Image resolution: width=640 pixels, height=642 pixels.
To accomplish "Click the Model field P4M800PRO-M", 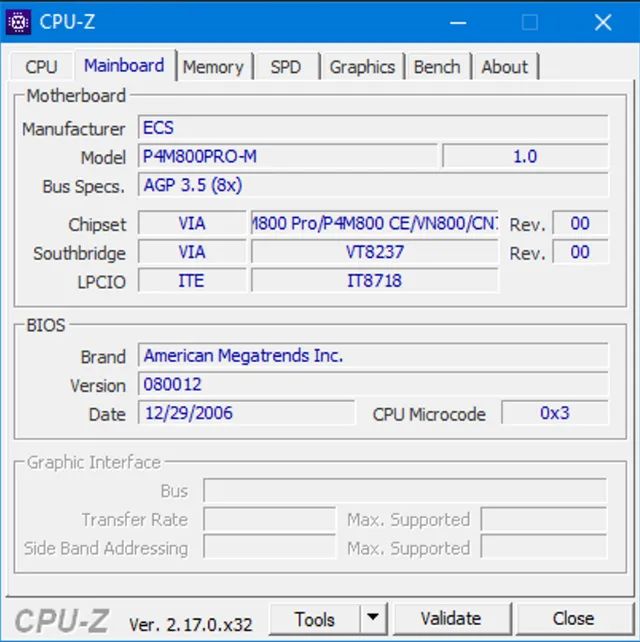I will pos(287,156).
